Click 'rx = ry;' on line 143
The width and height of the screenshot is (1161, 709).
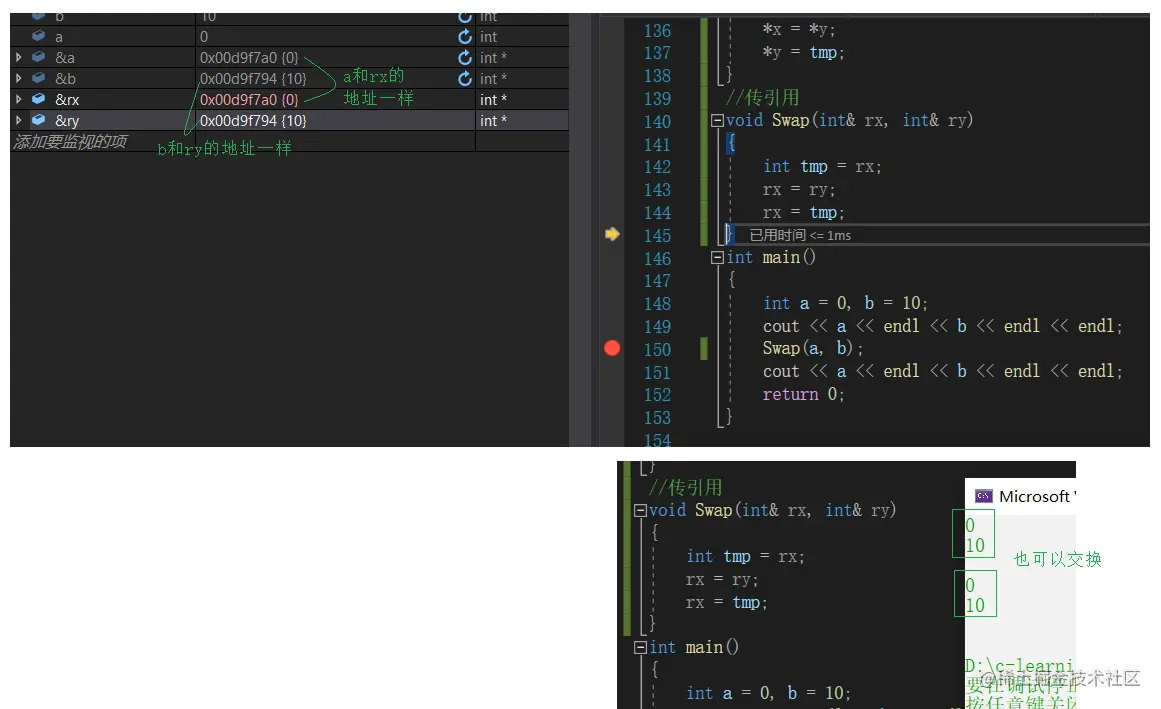point(799,189)
